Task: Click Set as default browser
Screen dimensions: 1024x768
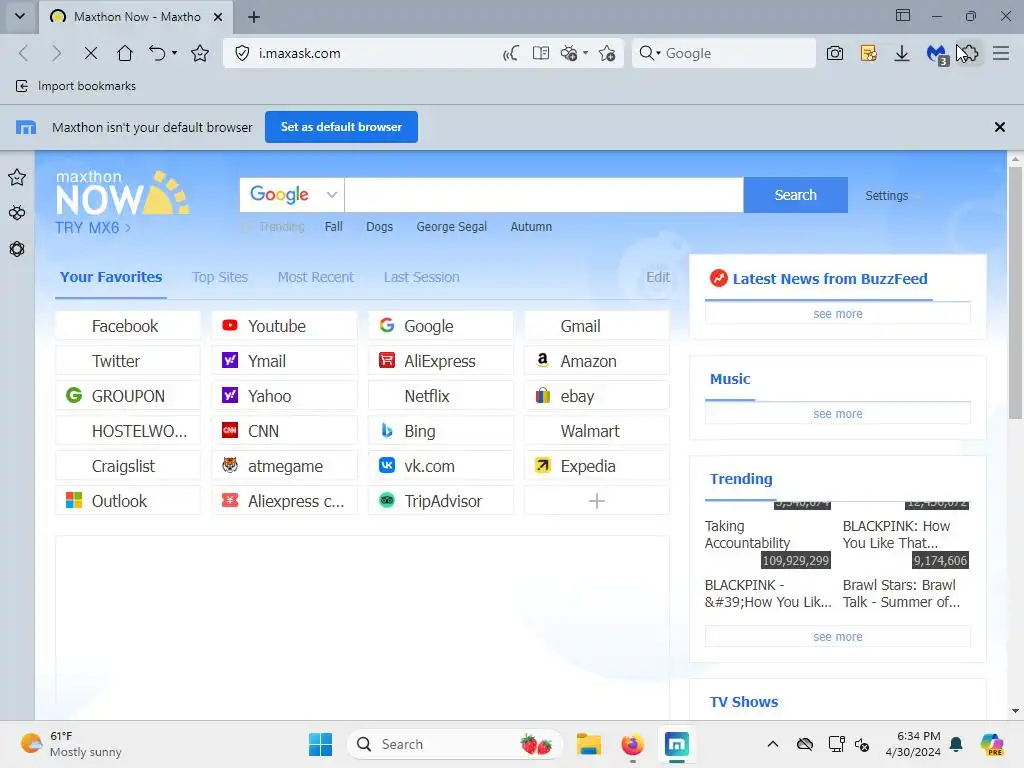Action: [341, 127]
